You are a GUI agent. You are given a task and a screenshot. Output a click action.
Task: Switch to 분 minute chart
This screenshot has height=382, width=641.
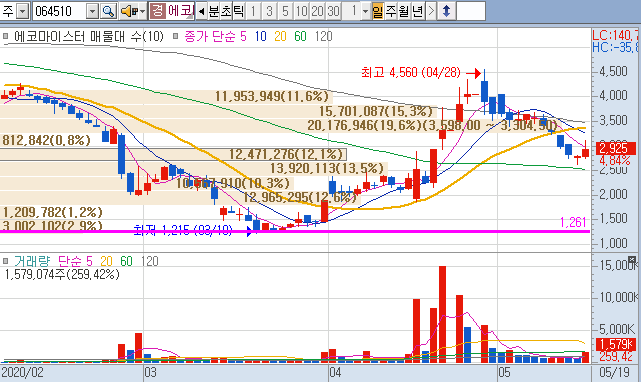[x=214, y=11]
